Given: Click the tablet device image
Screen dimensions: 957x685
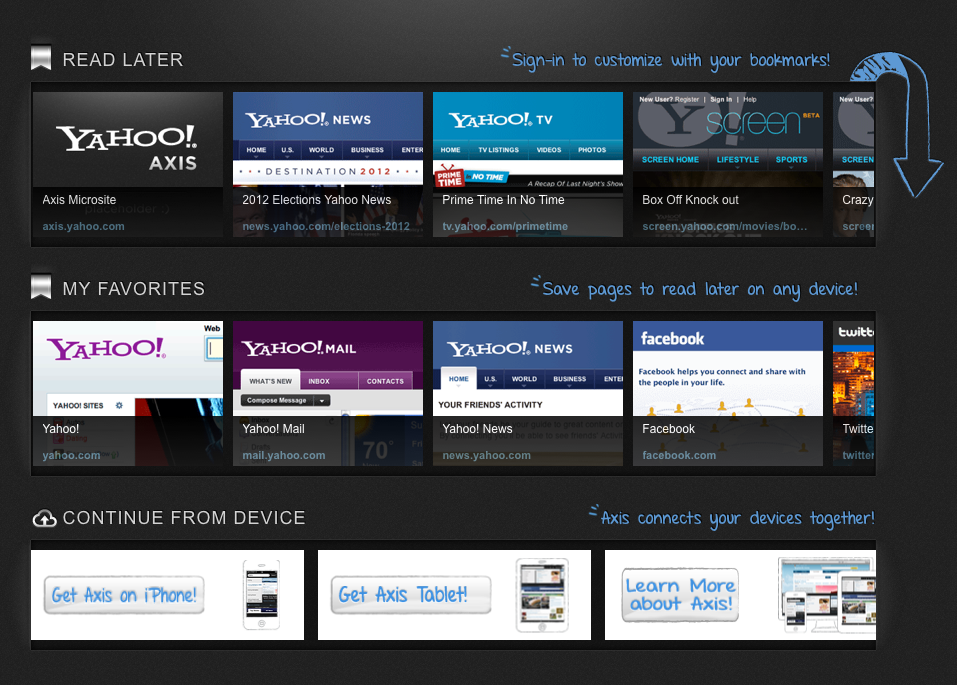Looking at the screenshot, I should click(542, 595).
